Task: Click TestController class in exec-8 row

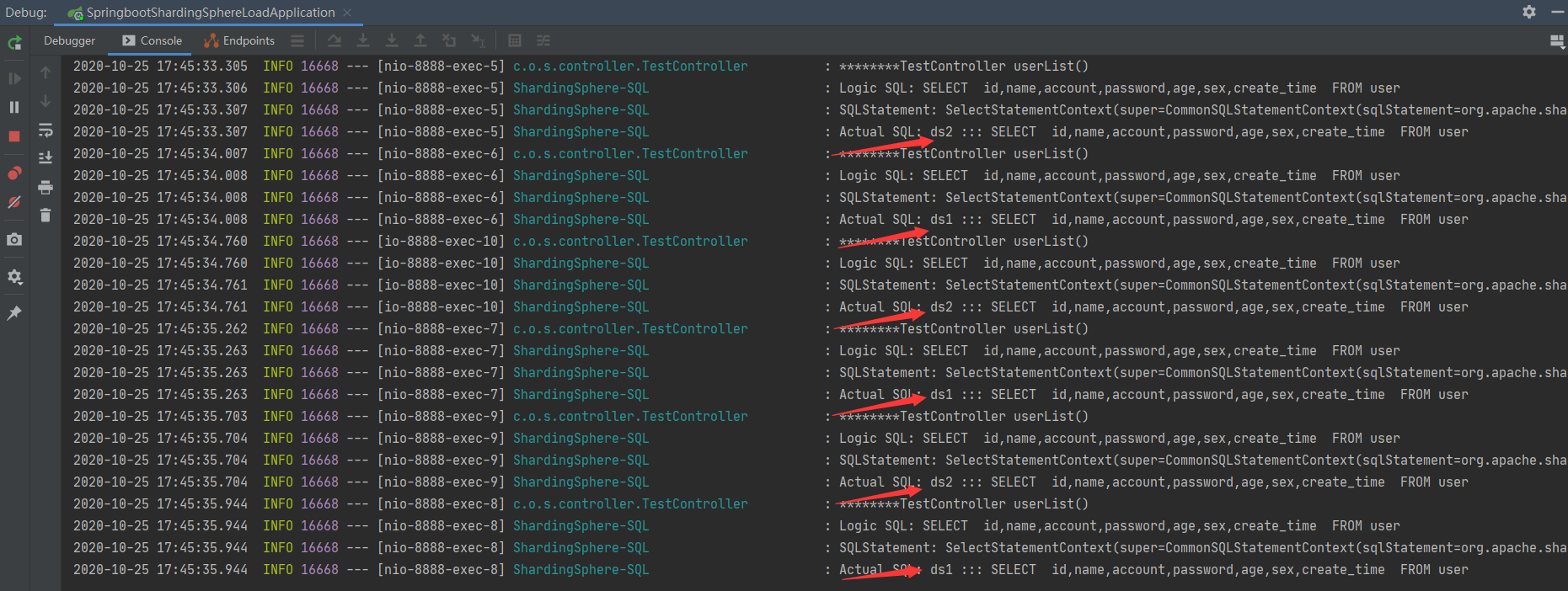Action: coord(630,504)
